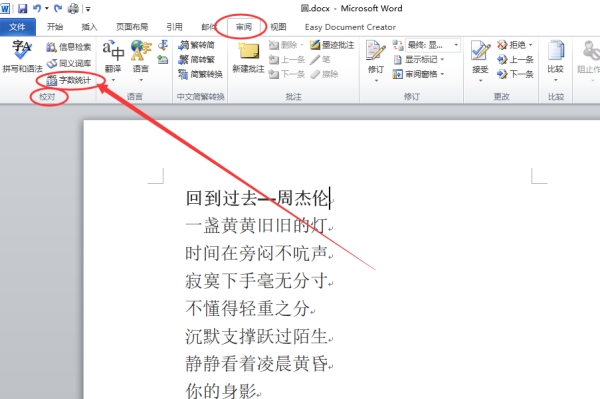Open the undo history dropdown arrow

[x=47, y=8]
